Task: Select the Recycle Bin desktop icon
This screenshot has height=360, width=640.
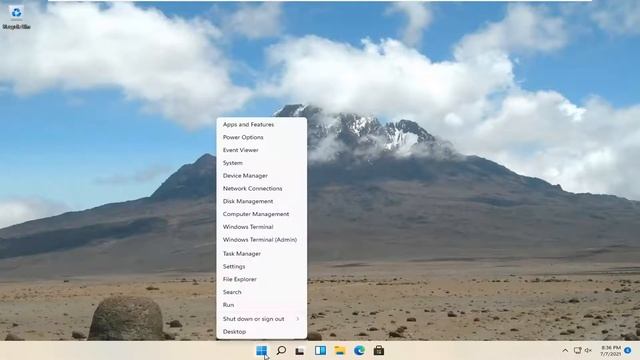Action: (16, 18)
